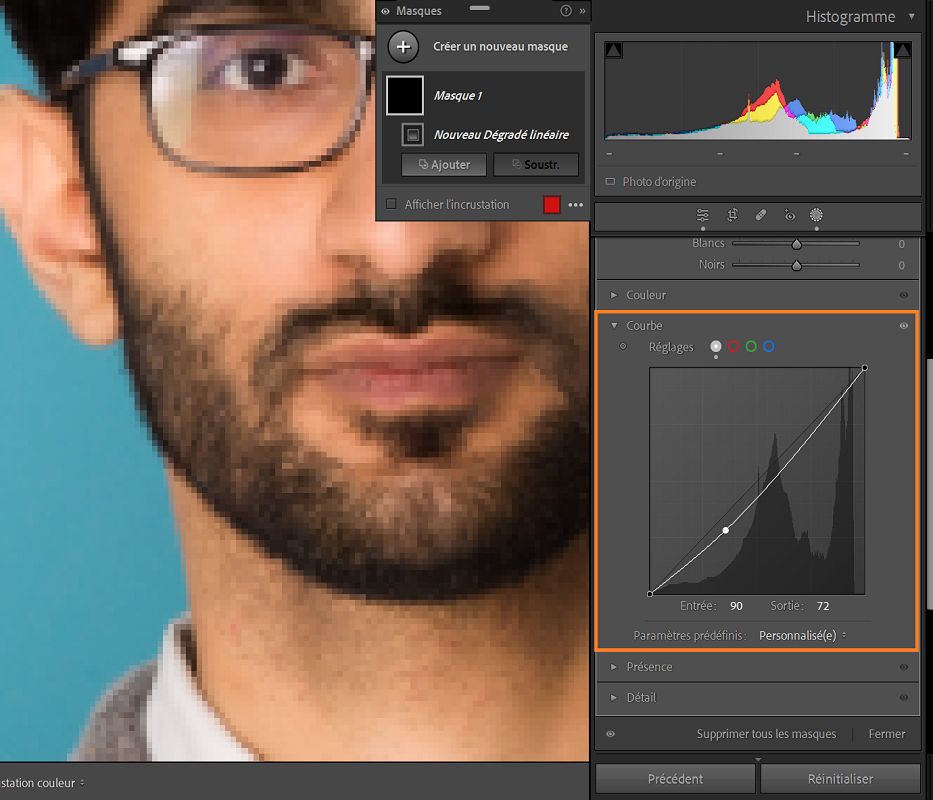Viewport: 933px width, 800px height.
Task: Click the Masques panel drag handle bar
Action: (480, 8)
